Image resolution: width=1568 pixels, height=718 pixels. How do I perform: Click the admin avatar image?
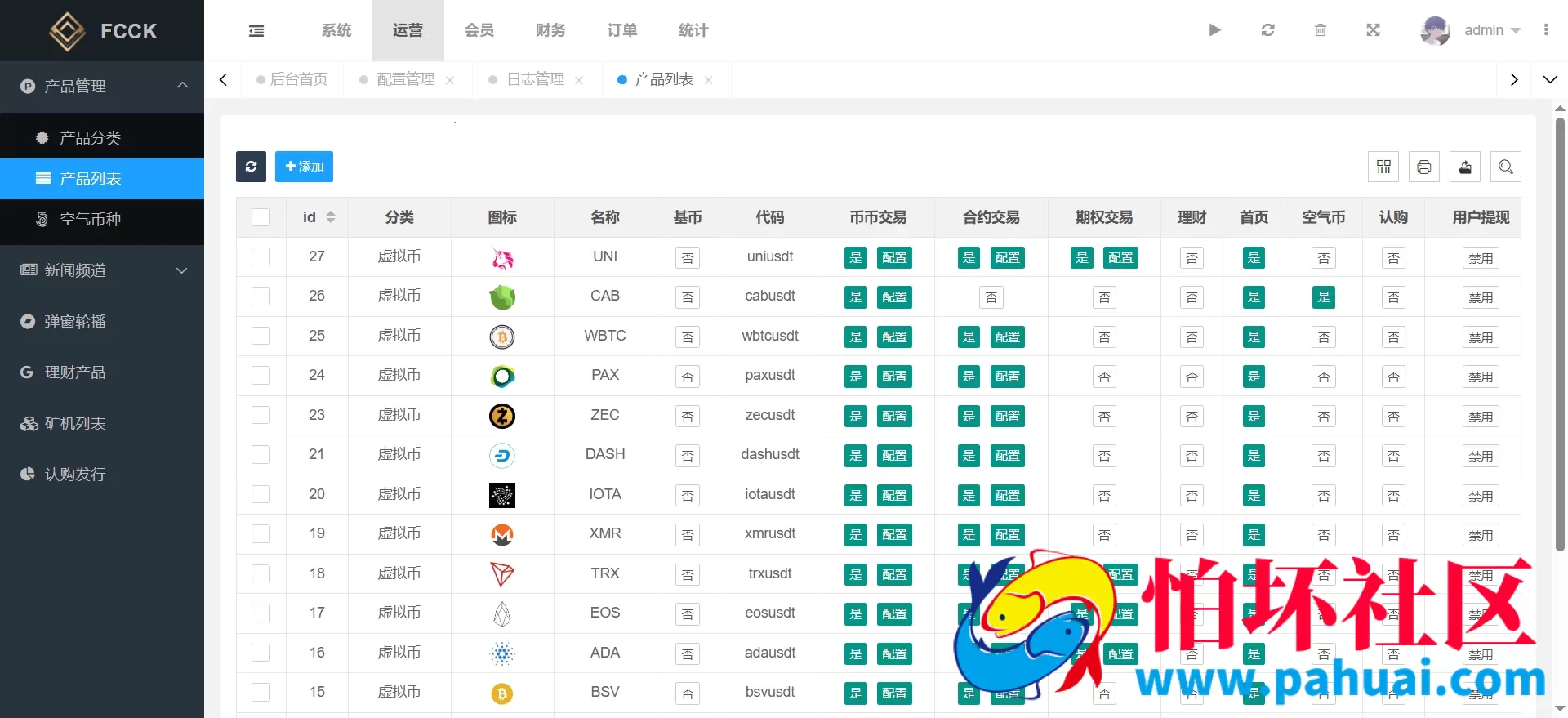(x=1435, y=30)
